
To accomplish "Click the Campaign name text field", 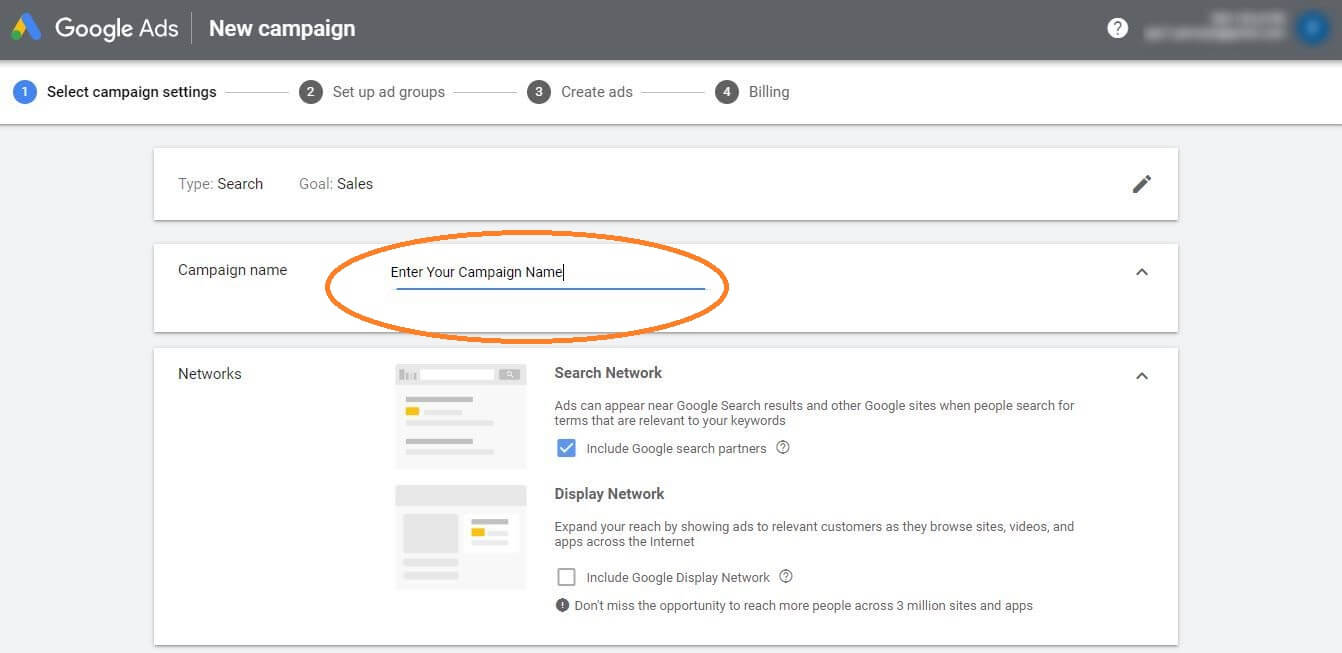I will click(551, 273).
